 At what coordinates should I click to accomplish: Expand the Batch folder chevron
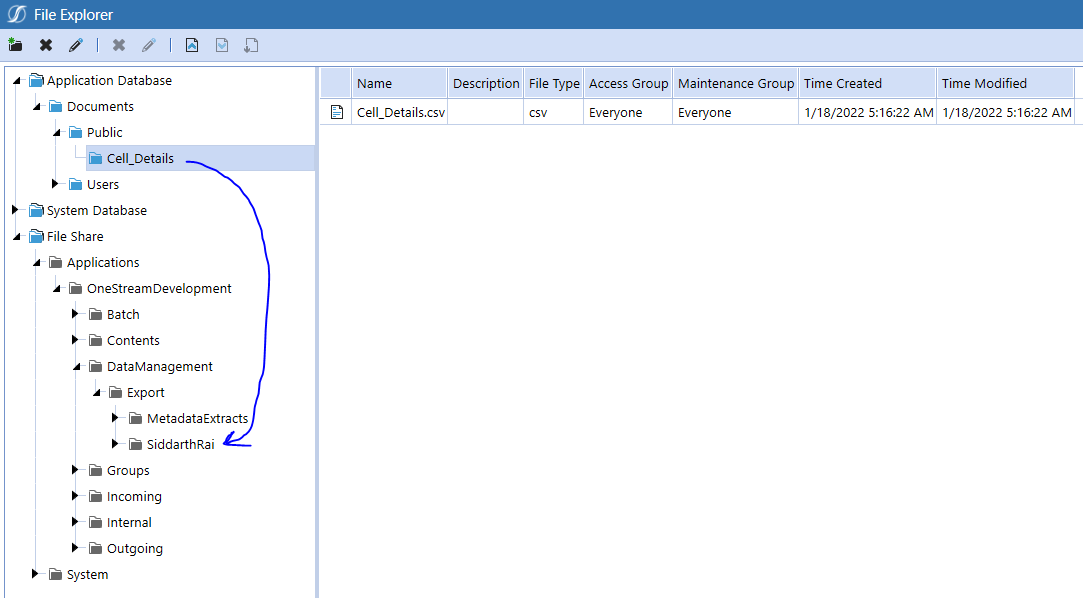tap(74, 314)
